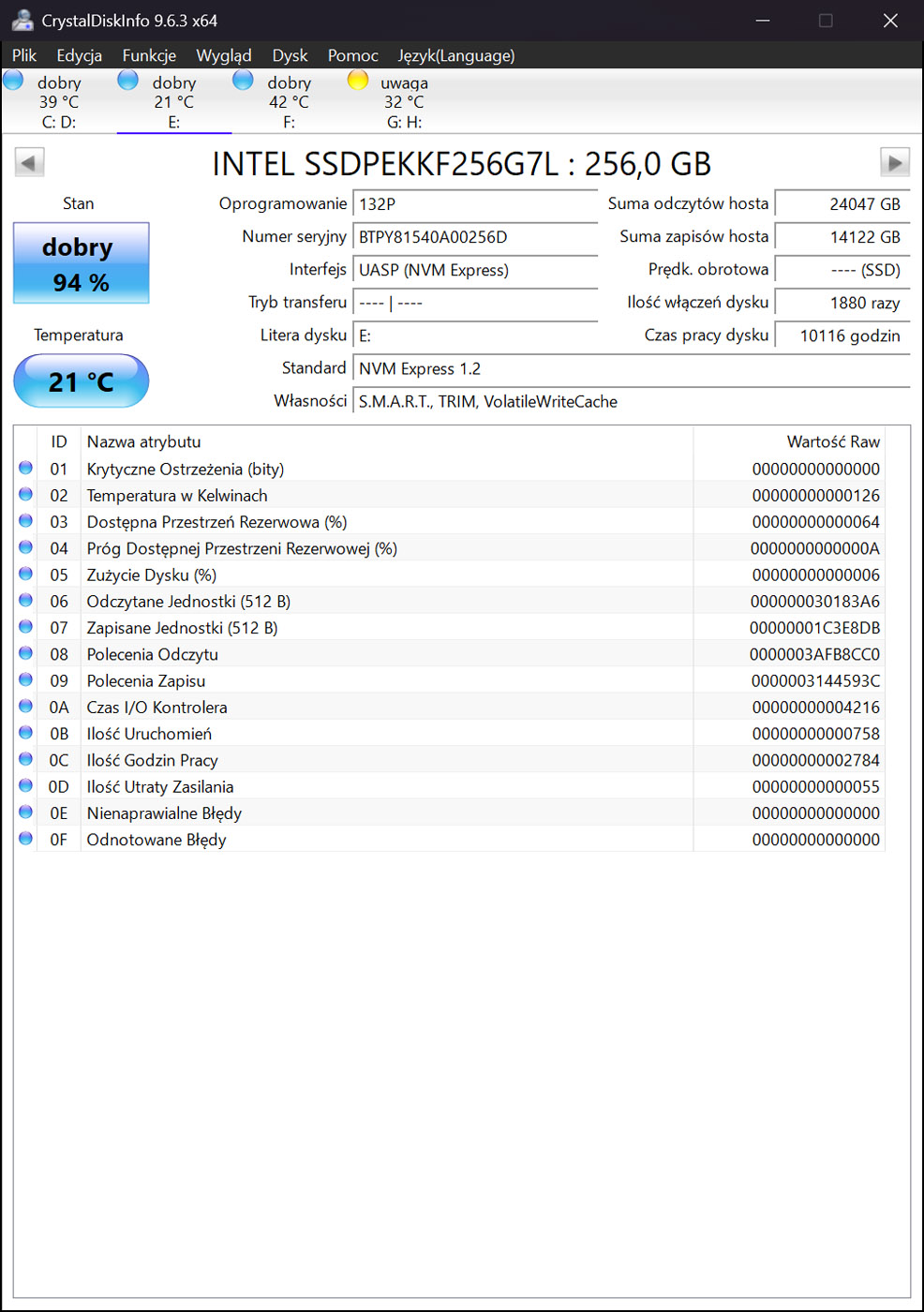Image resolution: width=924 pixels, height=1312 pixels.
Task: Click status dot for Nienaprawialne Błędy row
Action: (x=25, y=812)
